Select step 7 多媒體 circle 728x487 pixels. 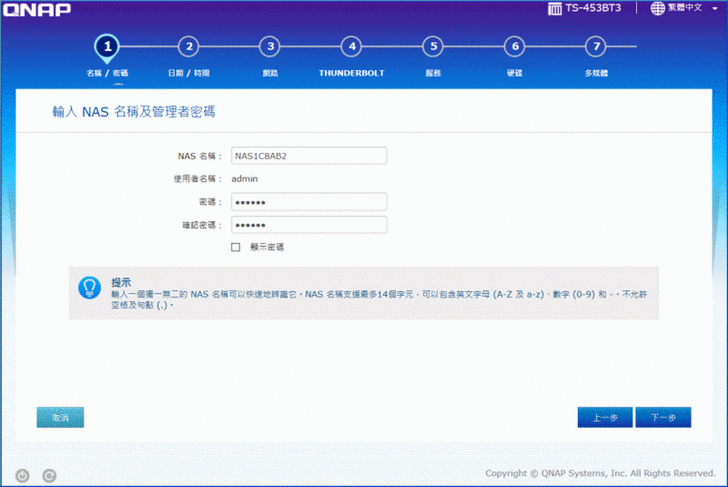tap(595, 46)
